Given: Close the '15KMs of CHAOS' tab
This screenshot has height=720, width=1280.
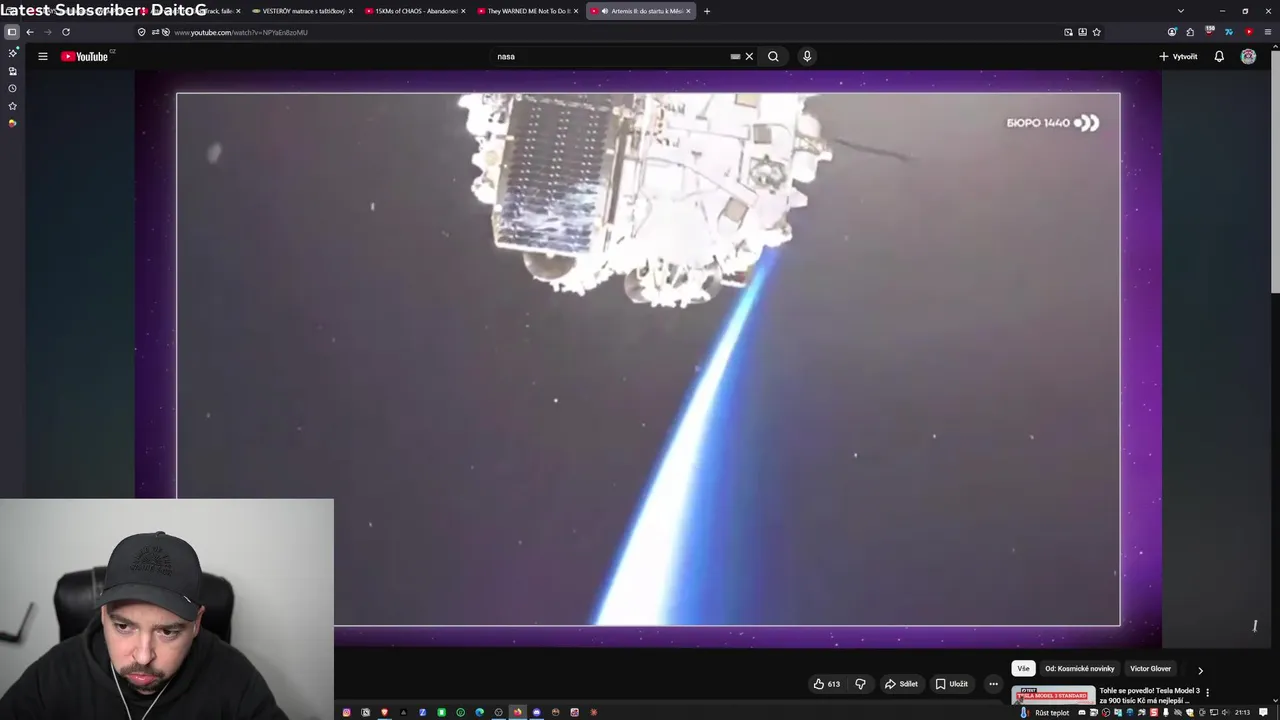Looking at the screenshot, I should coord(463,11).
